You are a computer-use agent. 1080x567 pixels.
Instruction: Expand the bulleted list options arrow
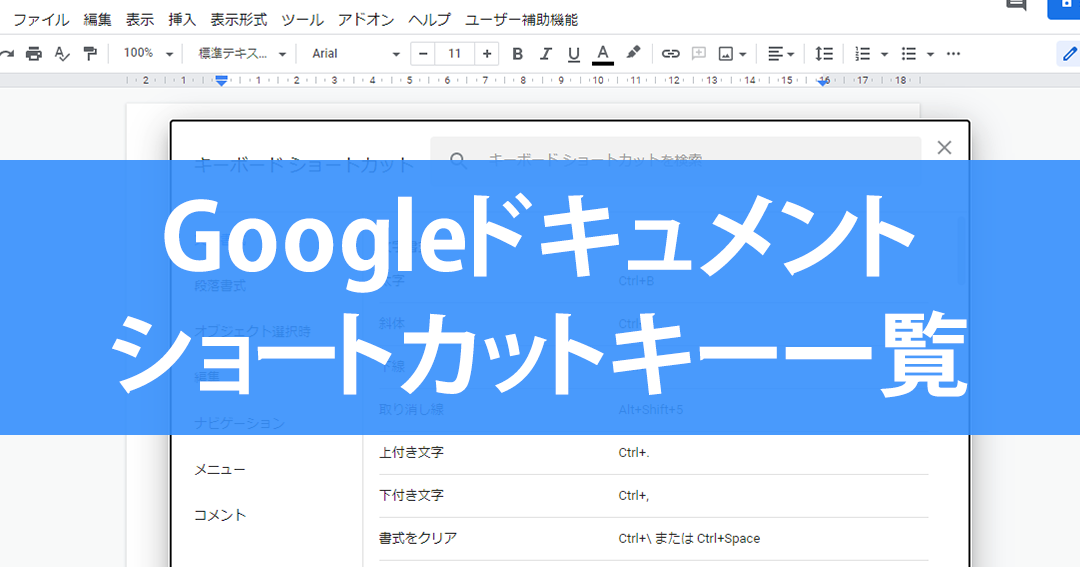(x=931, y=54)
